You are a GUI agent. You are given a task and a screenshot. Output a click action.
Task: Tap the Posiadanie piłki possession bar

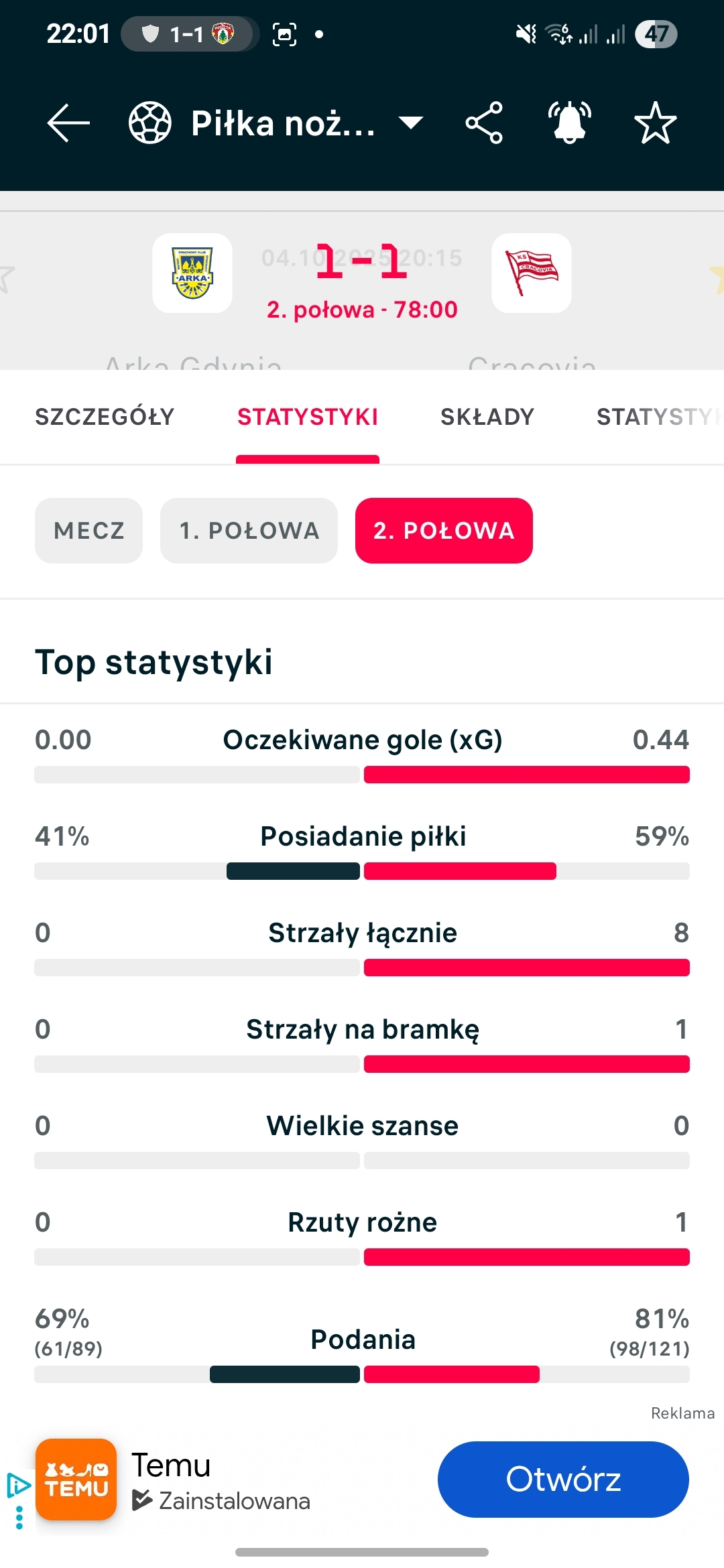[362, 871]
